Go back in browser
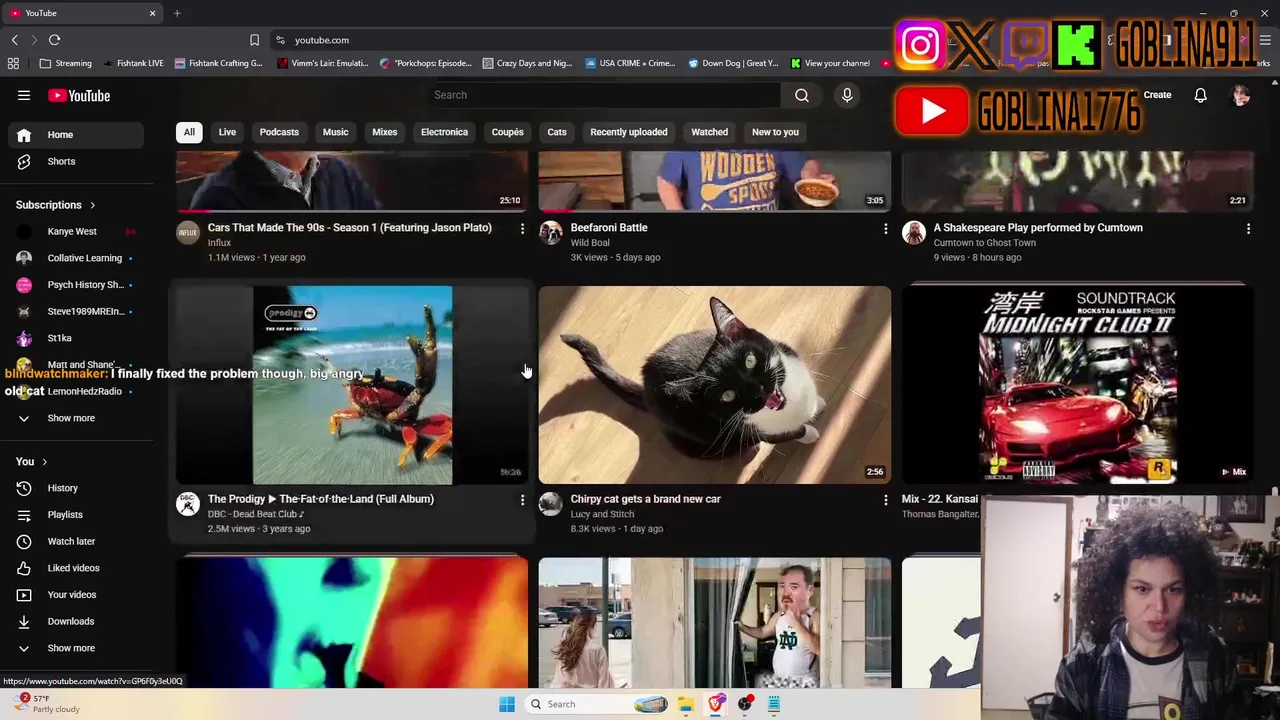The image size is (1280, 720). pos(14,40)
